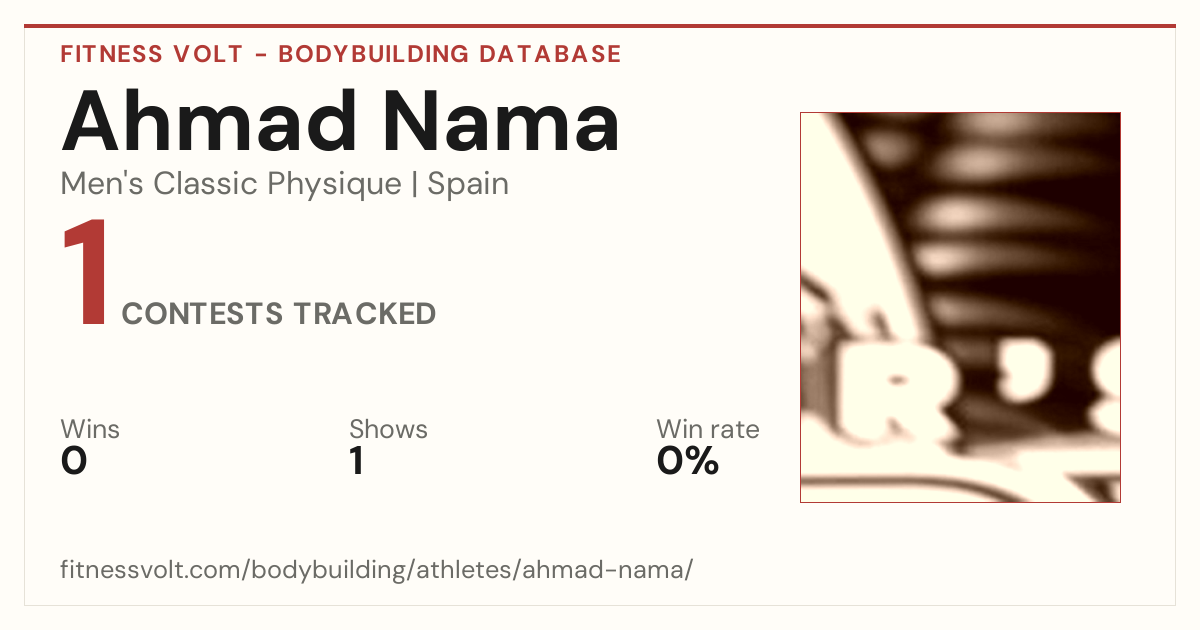The image size is (1200, 630).
Task: Click the Spain country label
Action: [468, 185]
